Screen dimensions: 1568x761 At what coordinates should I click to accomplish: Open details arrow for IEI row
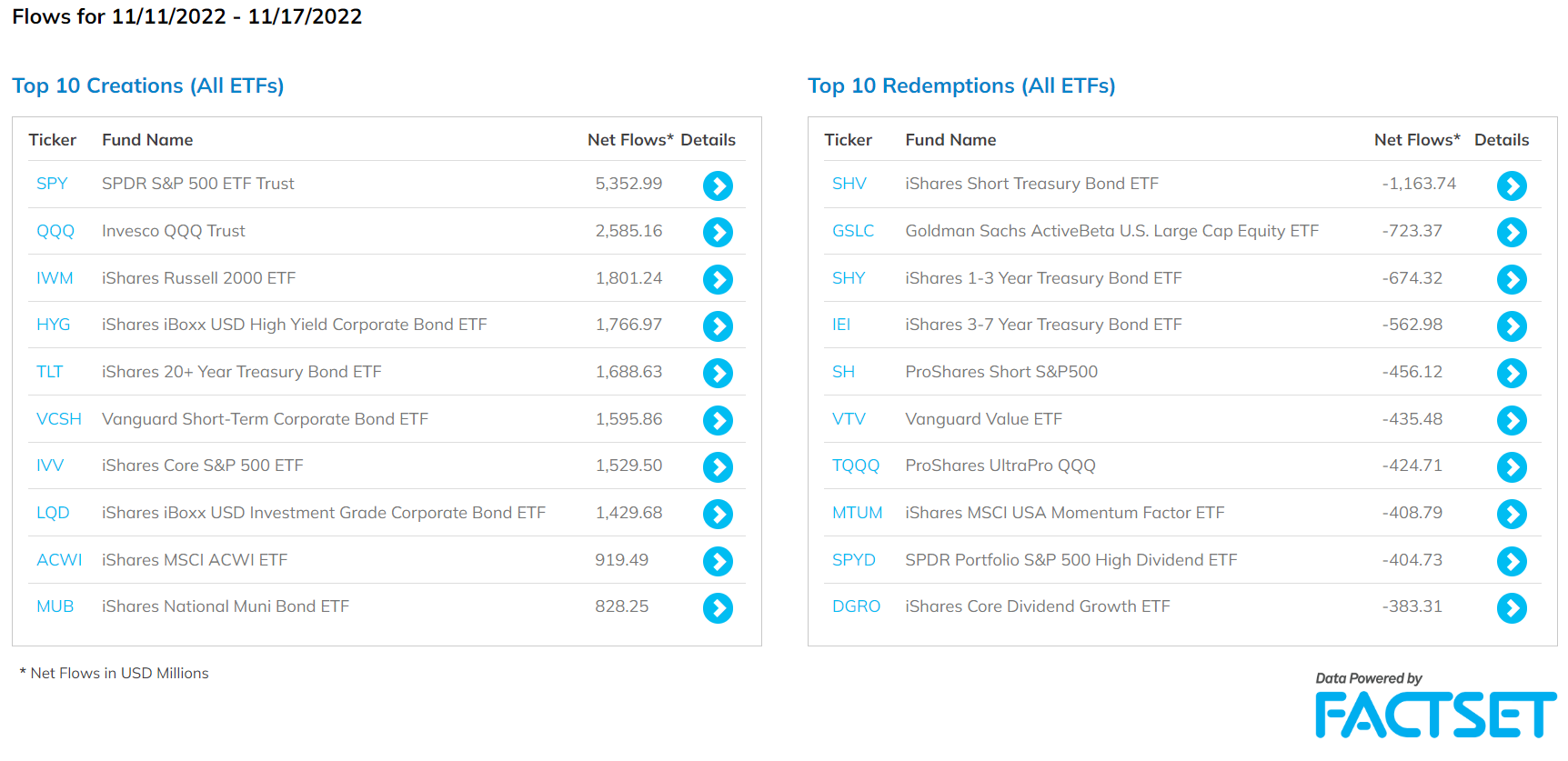(x=1512, y=325)
